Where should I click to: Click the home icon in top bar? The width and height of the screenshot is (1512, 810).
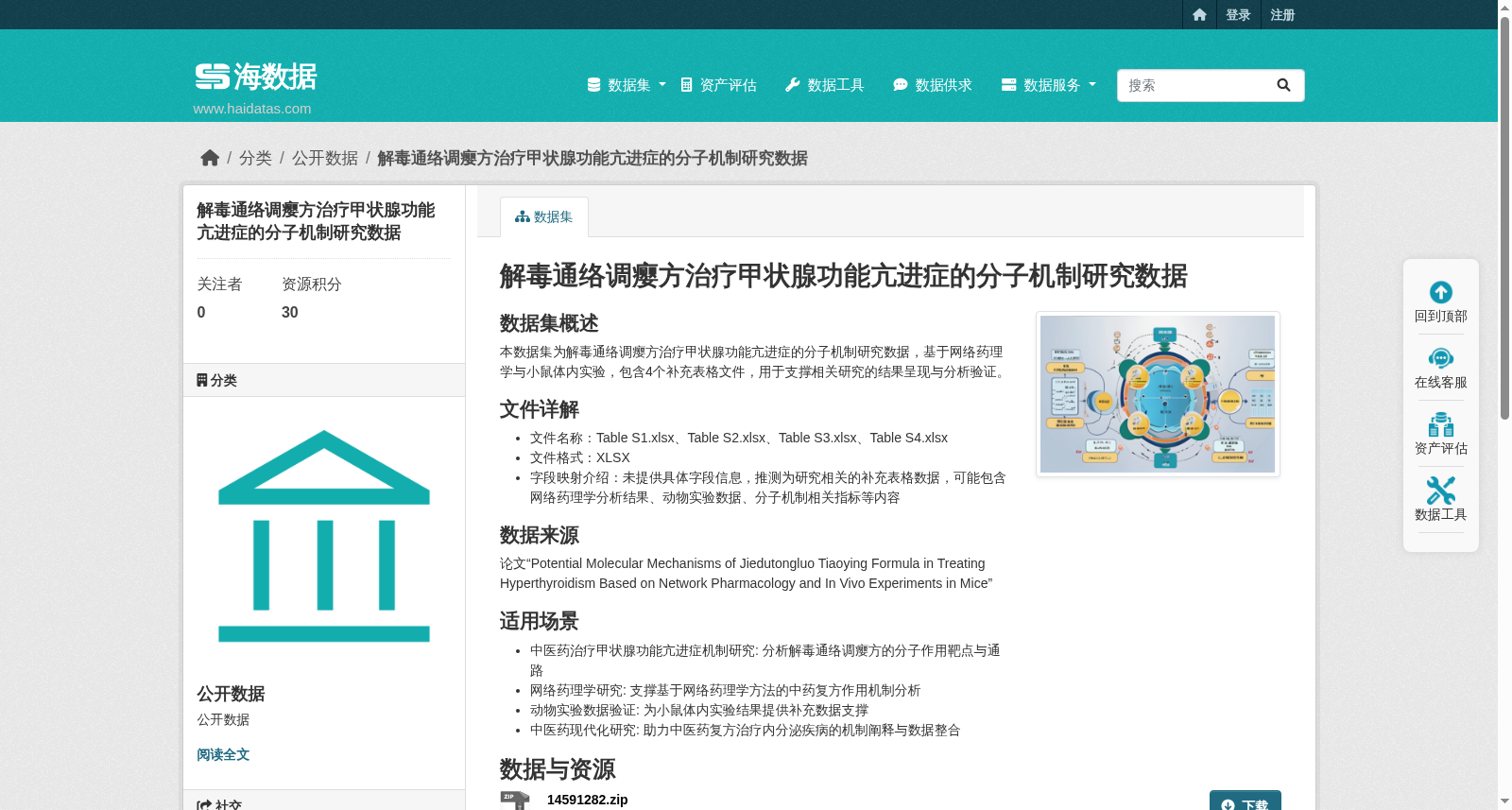click(x=1199, y=14)
